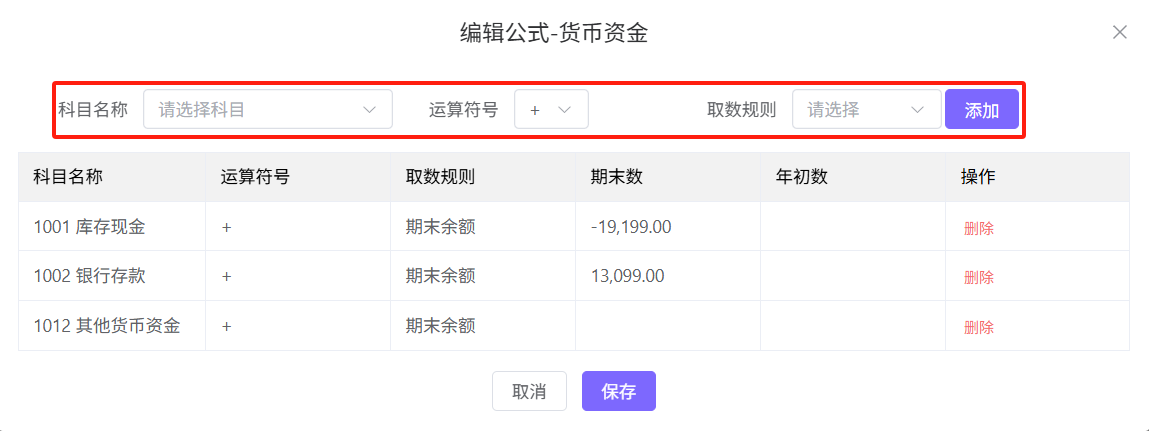Delete the 1012 其他货币资金 row

(978, 327)
